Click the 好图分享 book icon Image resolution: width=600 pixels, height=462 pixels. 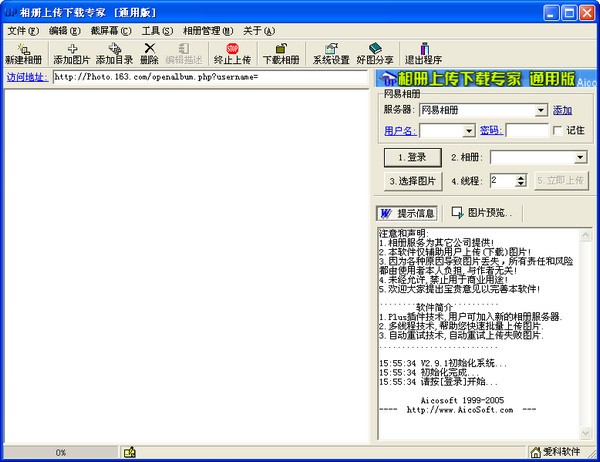375,48
